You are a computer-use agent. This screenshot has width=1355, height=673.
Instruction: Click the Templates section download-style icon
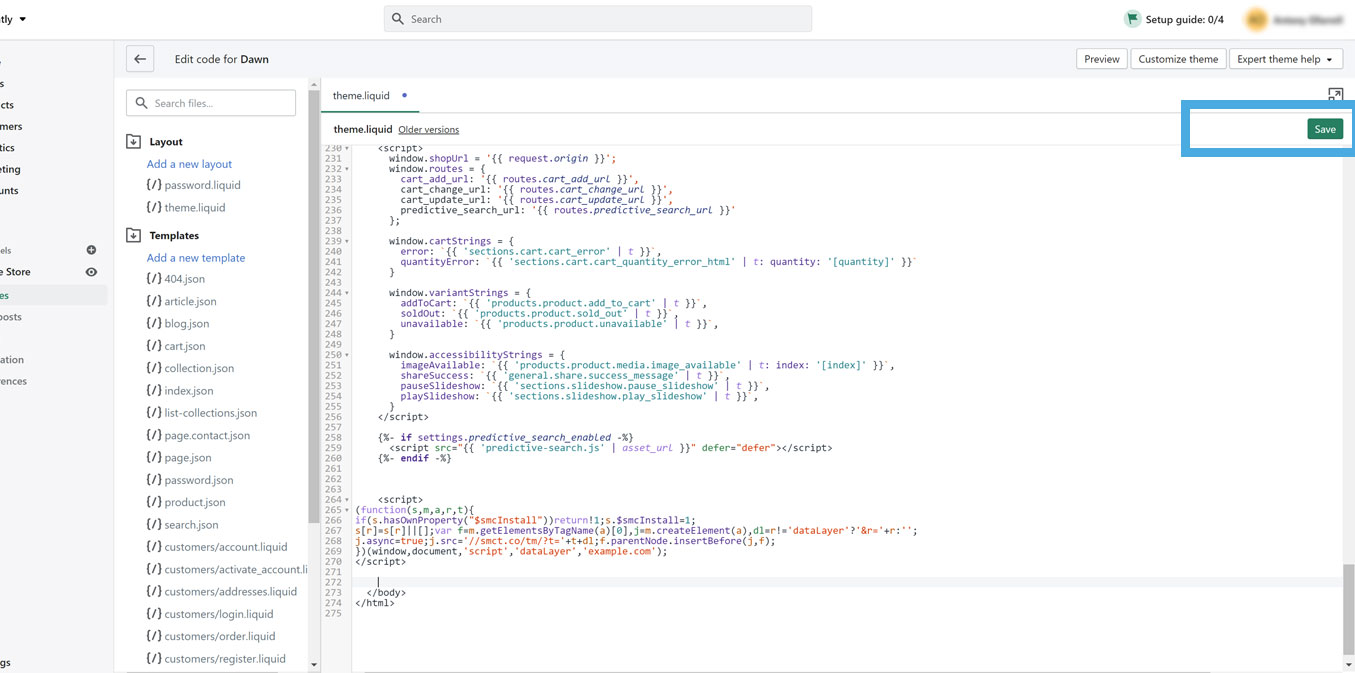click(x=132, y=235)
